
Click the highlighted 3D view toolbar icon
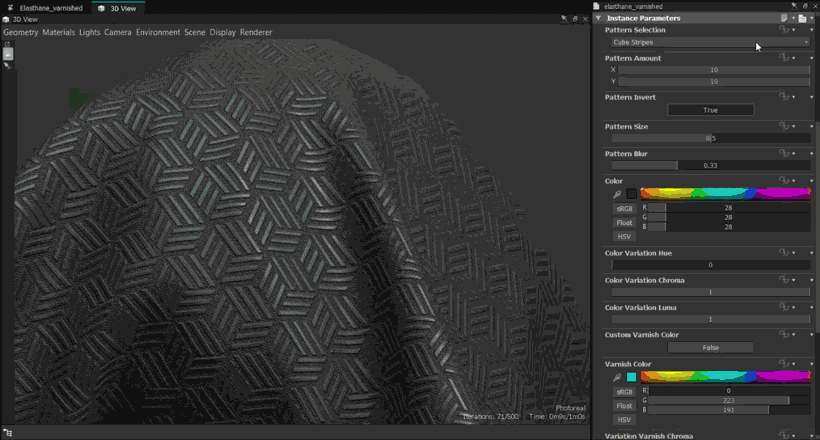(8, 53)
